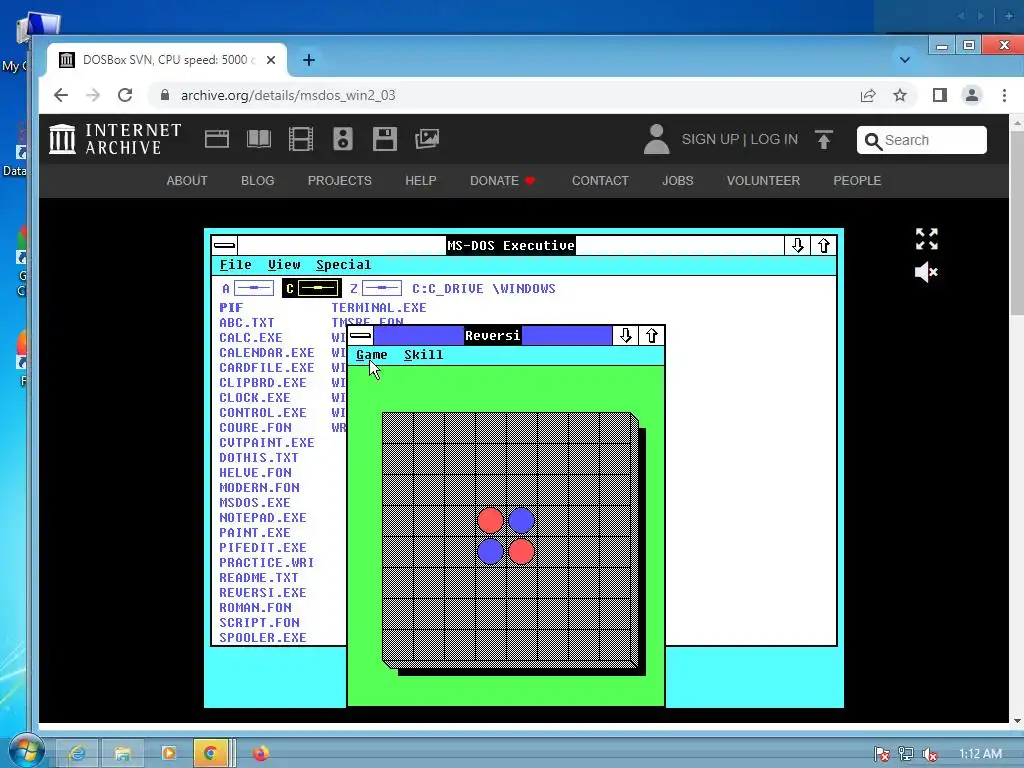Open the Texts book icon
Viewport: 1024px width, 768px height.
coord(259,139)
